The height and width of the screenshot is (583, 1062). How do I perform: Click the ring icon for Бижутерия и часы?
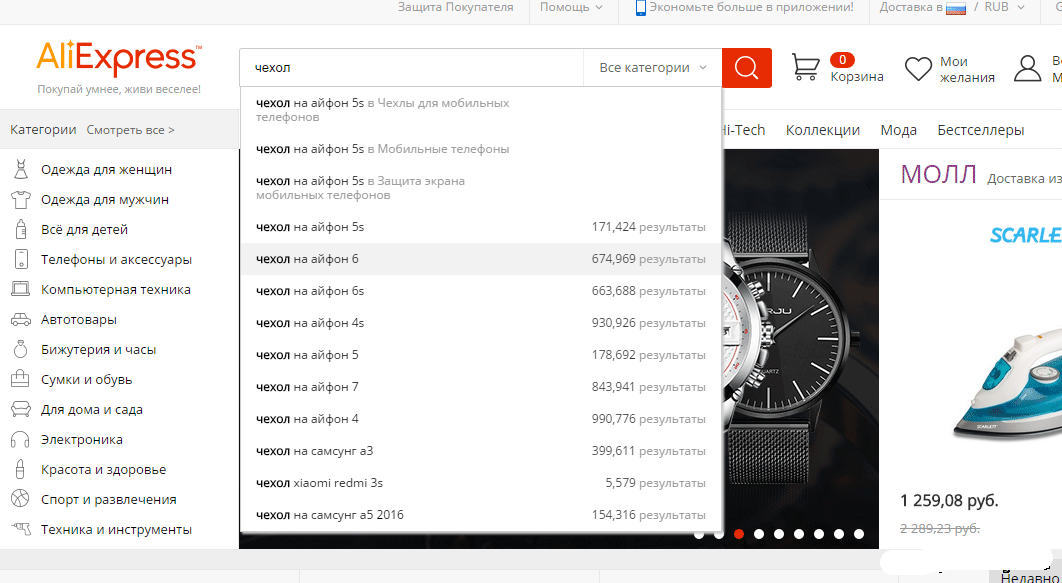(20, 349)
